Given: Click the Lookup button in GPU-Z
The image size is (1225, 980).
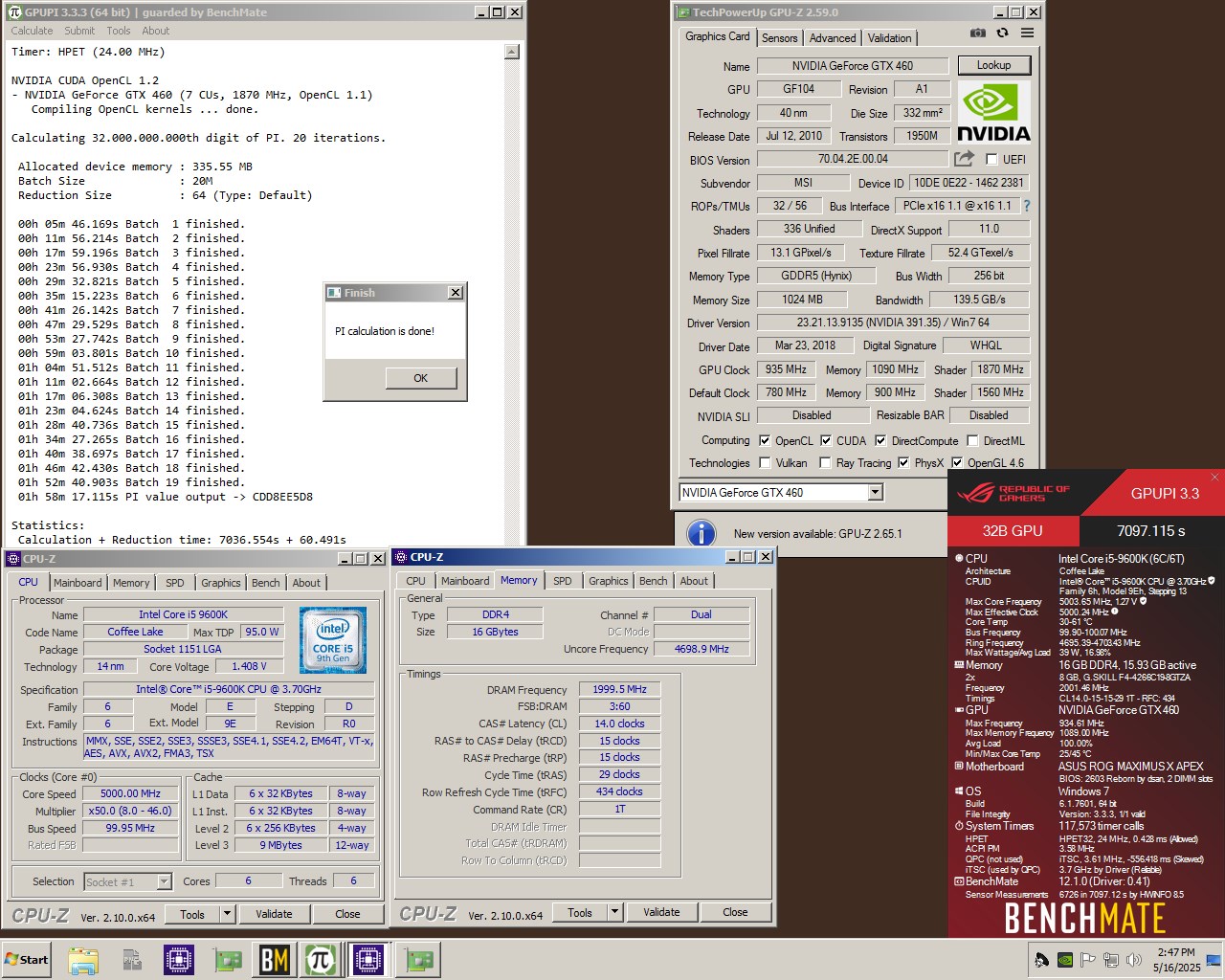Looking at the screenshot, I should pyautogui.click(x=993, y=65).
